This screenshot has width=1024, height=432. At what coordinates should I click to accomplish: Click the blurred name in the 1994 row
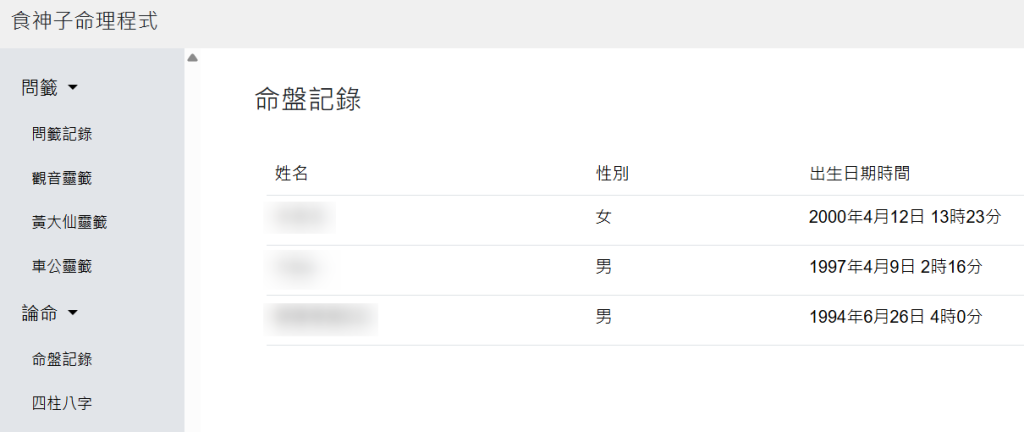pos(320,317)
